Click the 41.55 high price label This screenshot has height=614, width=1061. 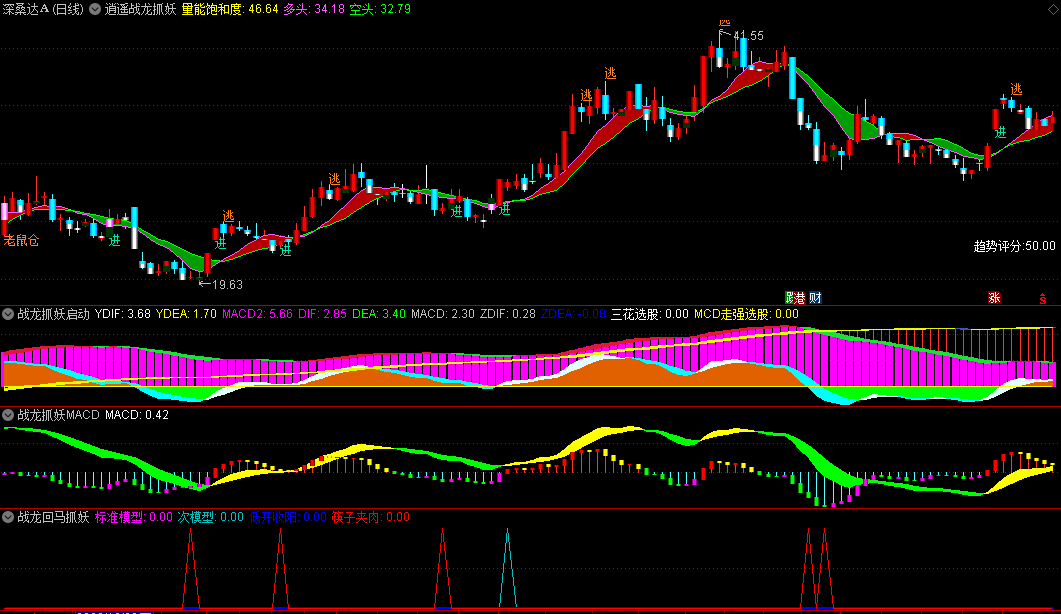748,36
